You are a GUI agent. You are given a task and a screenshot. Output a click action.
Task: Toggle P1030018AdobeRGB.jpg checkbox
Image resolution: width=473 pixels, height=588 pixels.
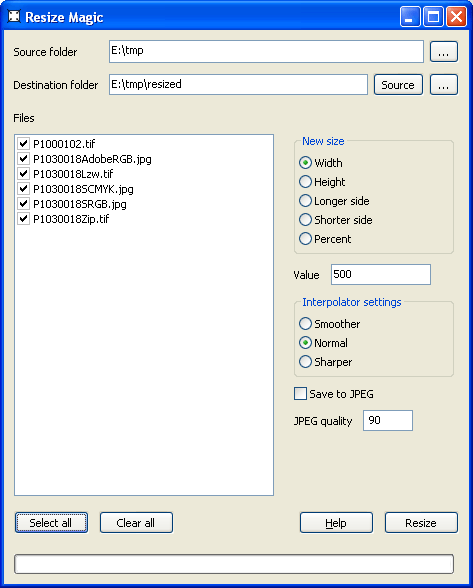(24, 159)
